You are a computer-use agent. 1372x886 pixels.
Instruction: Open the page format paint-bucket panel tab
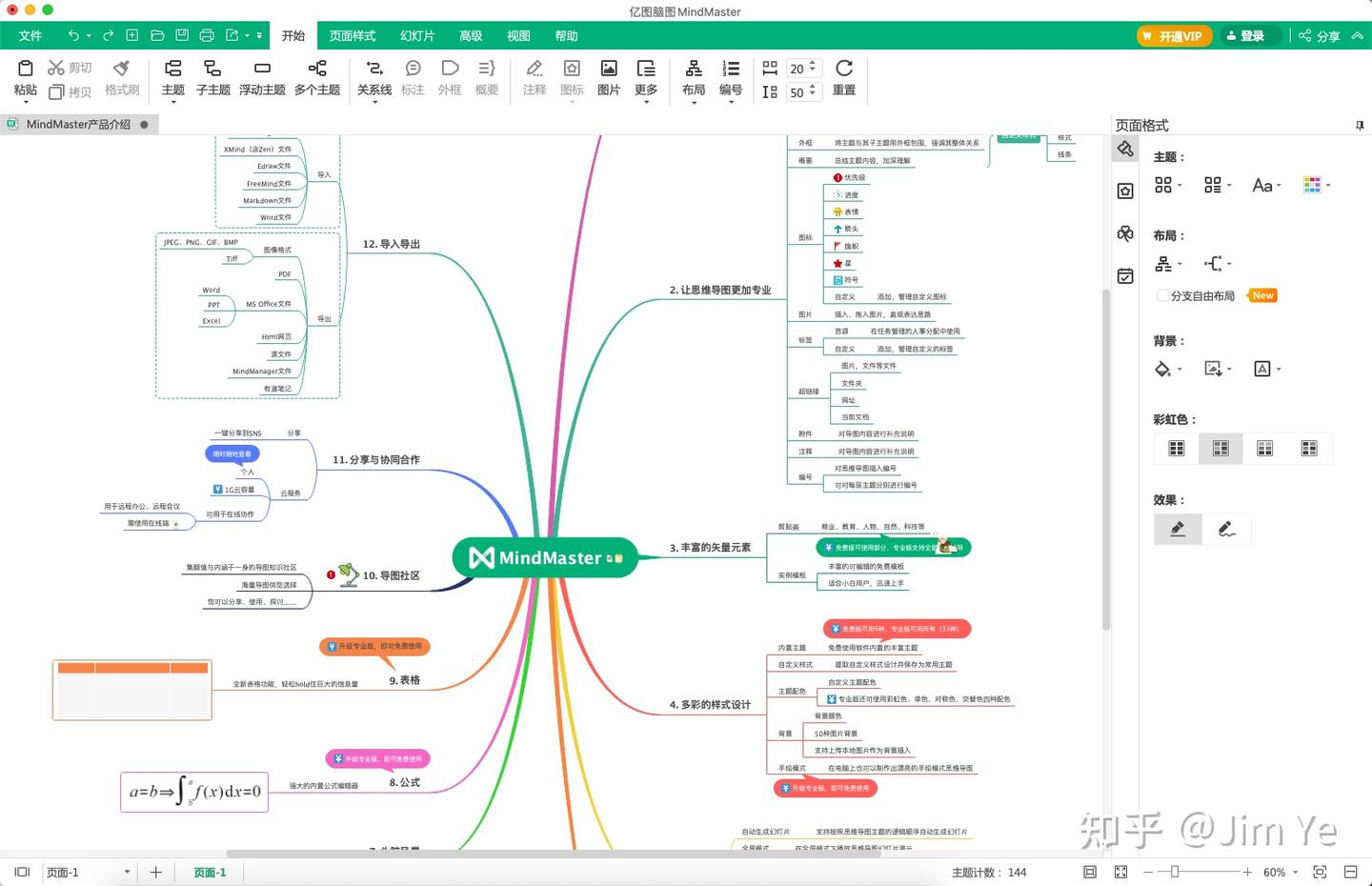[x=1125, y=149]
